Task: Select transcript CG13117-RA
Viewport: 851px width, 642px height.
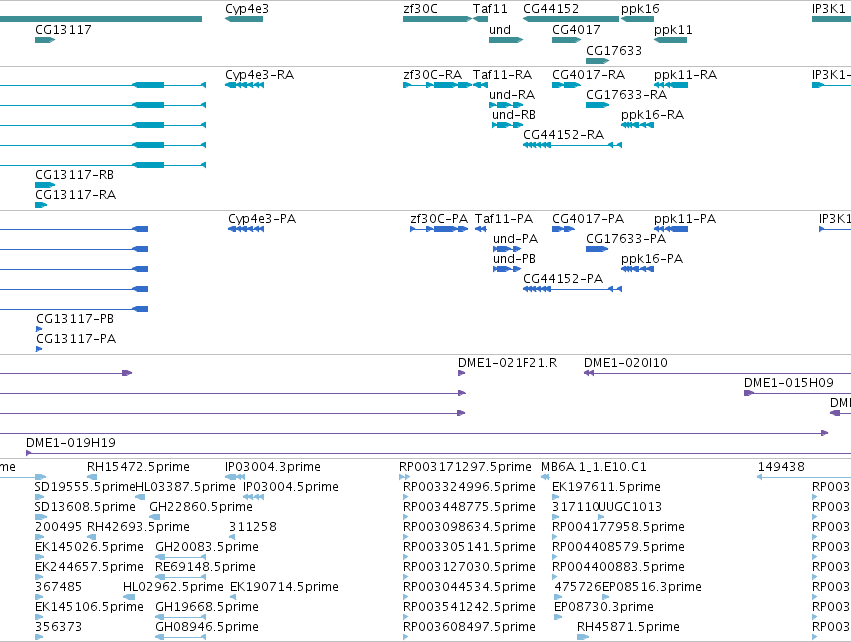Action: tap(41, 205)
